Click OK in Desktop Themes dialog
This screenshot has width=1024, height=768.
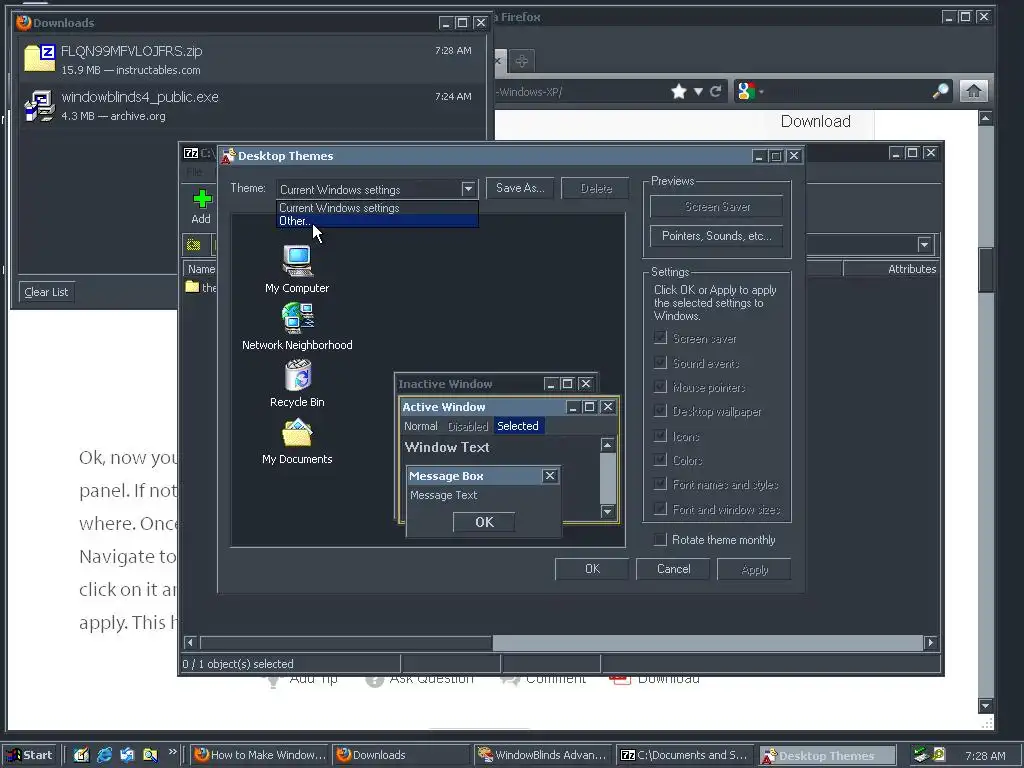click(592, 569)
